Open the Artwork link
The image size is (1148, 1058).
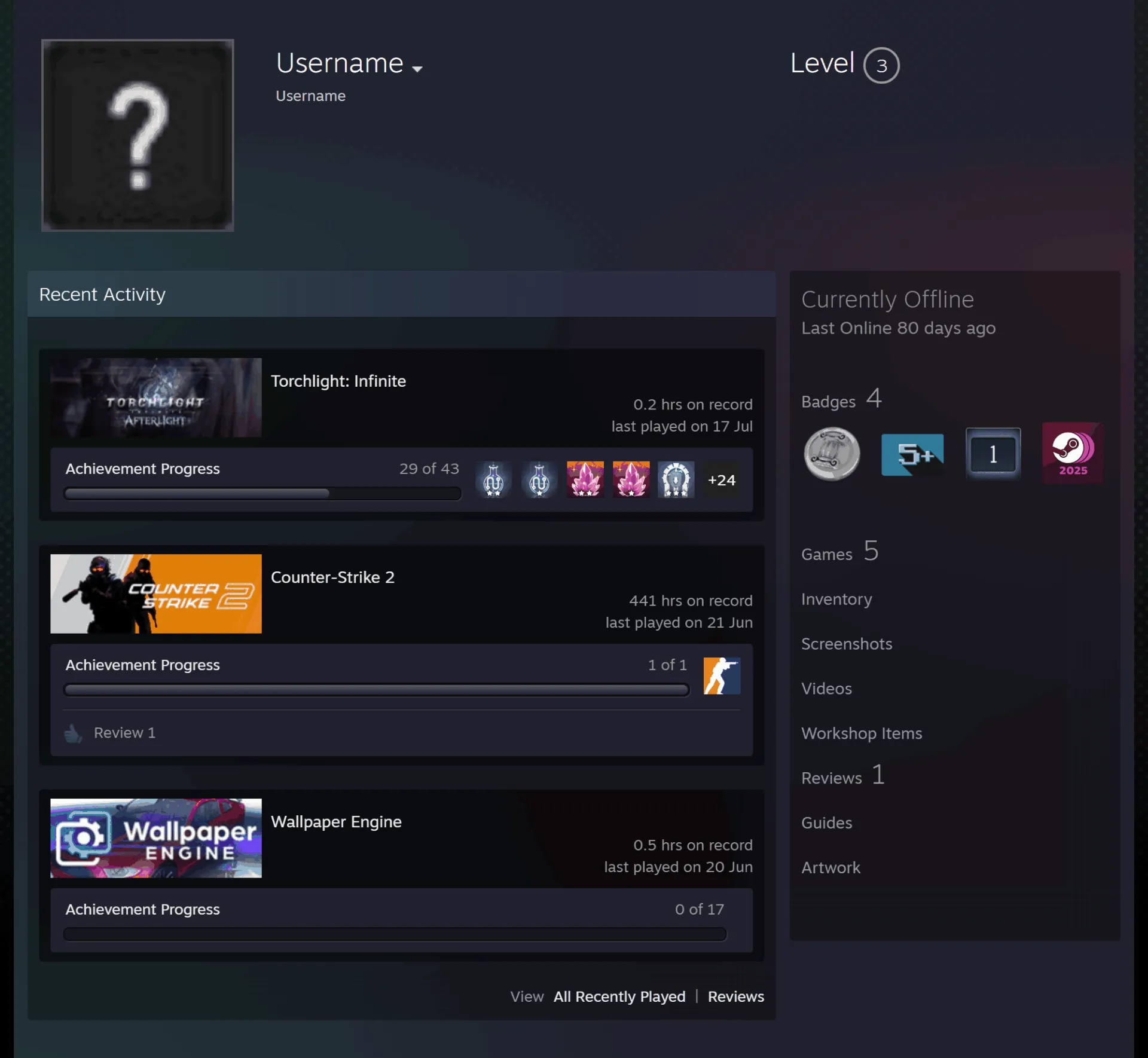click(831, 868)
